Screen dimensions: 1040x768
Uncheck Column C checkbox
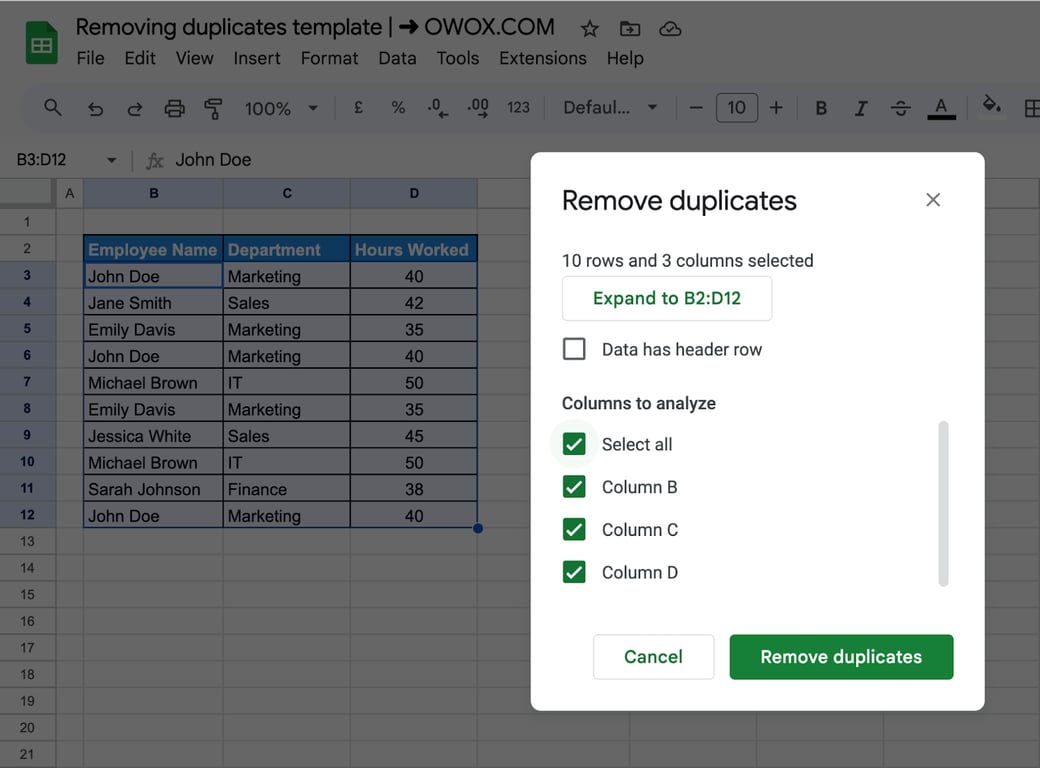(x=574, y=529)
